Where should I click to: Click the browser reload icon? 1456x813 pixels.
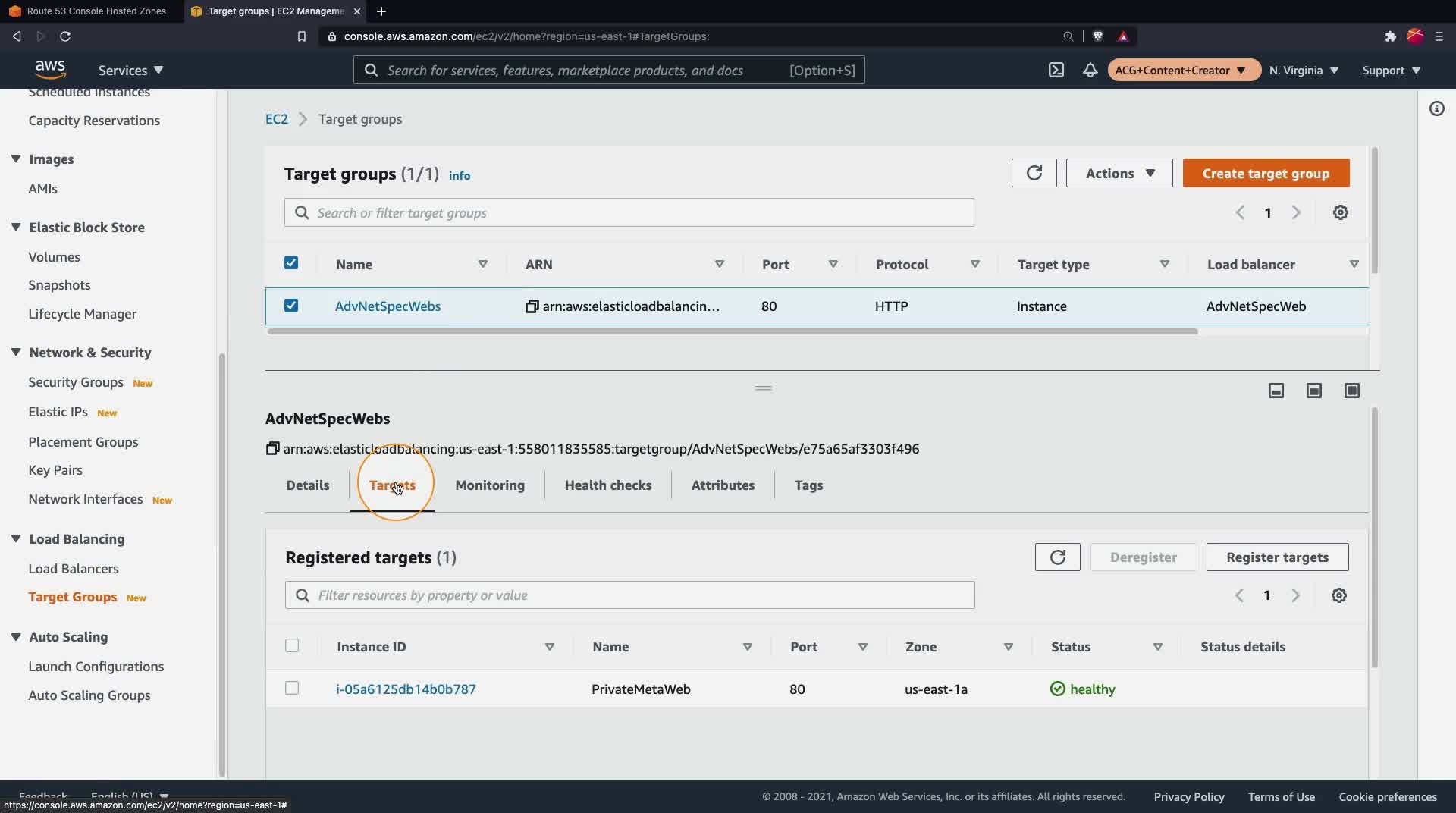[x=65, y=36]
